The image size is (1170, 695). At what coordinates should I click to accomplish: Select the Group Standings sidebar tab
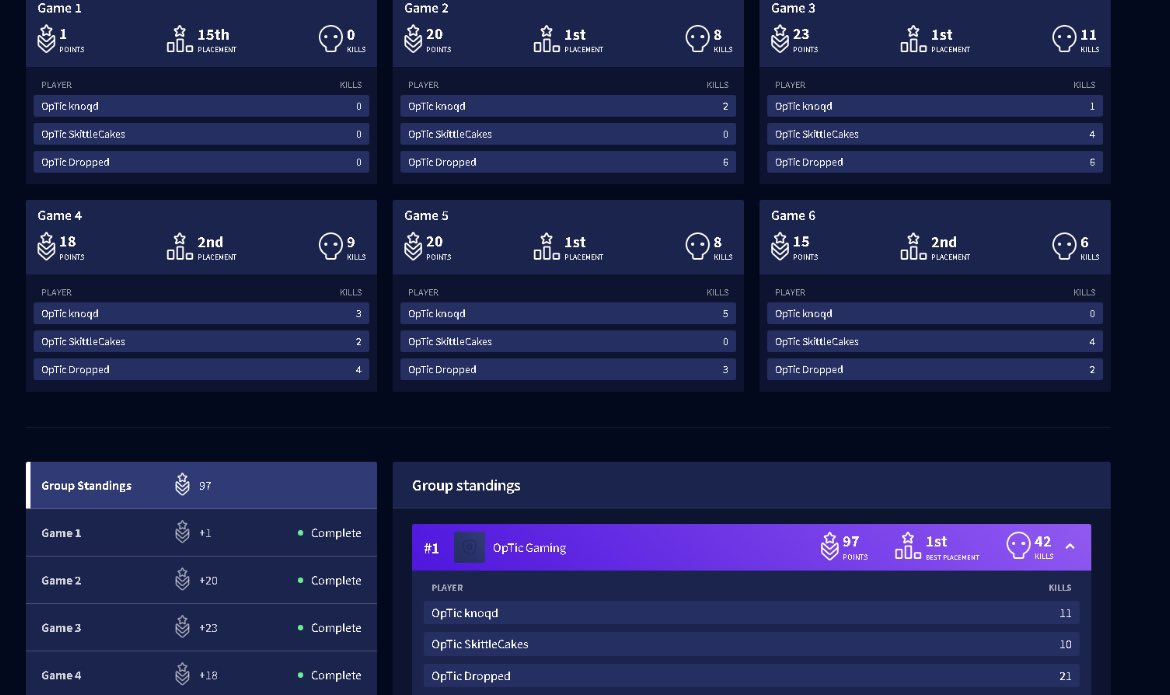pyautogui.click(x=201, y=485)
